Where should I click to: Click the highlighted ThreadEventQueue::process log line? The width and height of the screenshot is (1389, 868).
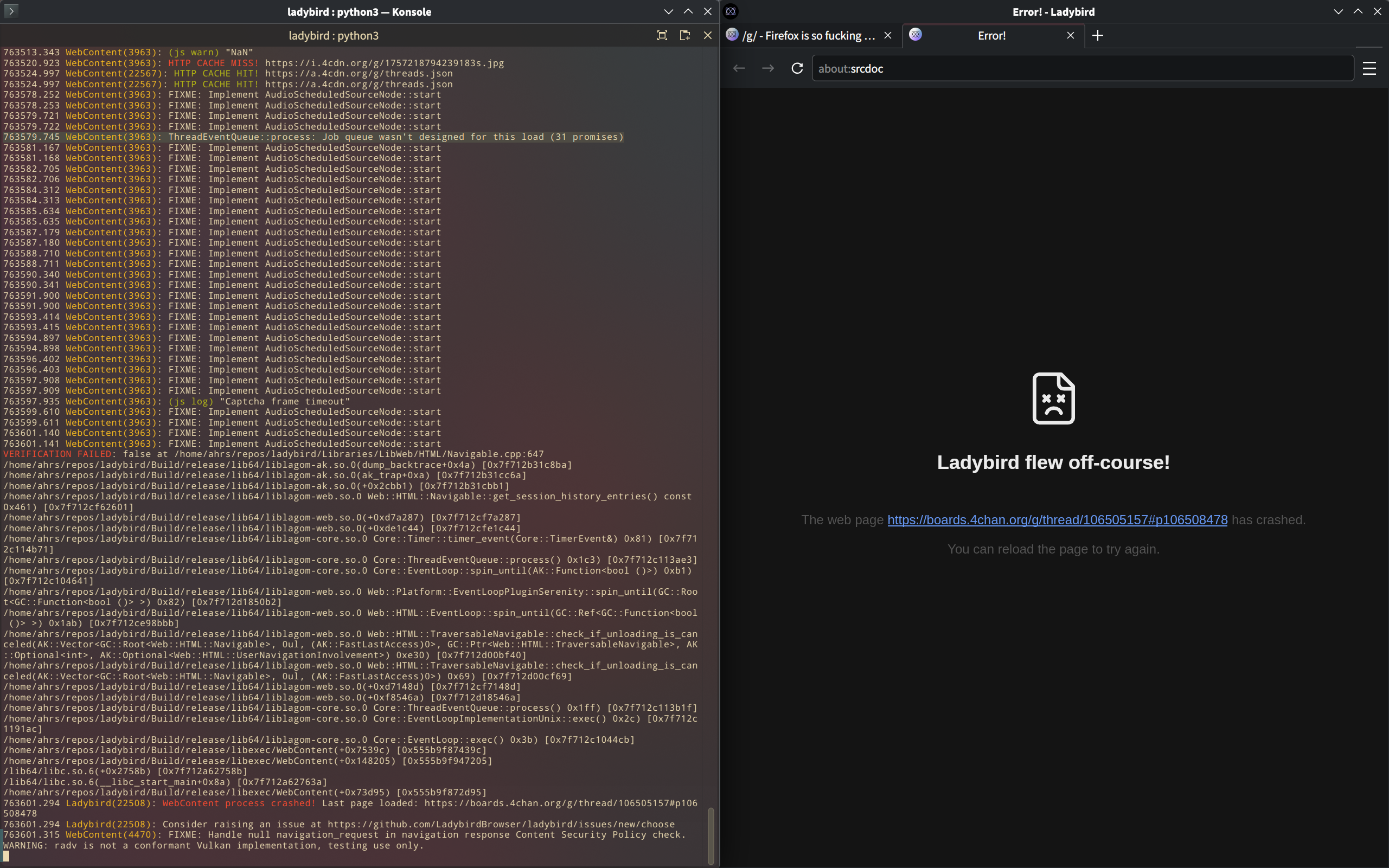[x=313, y=137]
